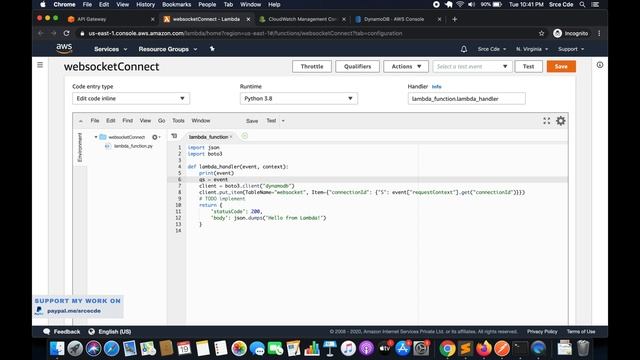Open code editor settings gear
Viewport: 640px width, 360px height.
(561, 121)
